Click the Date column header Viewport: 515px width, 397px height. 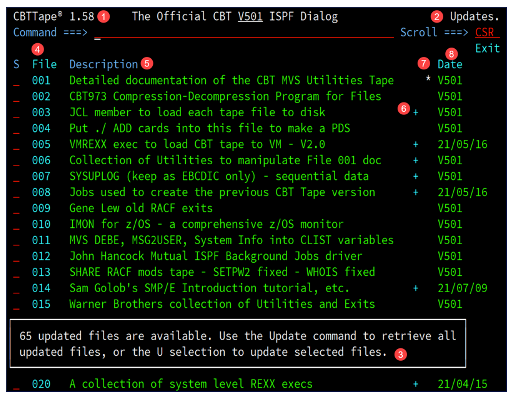coord(450,64)
